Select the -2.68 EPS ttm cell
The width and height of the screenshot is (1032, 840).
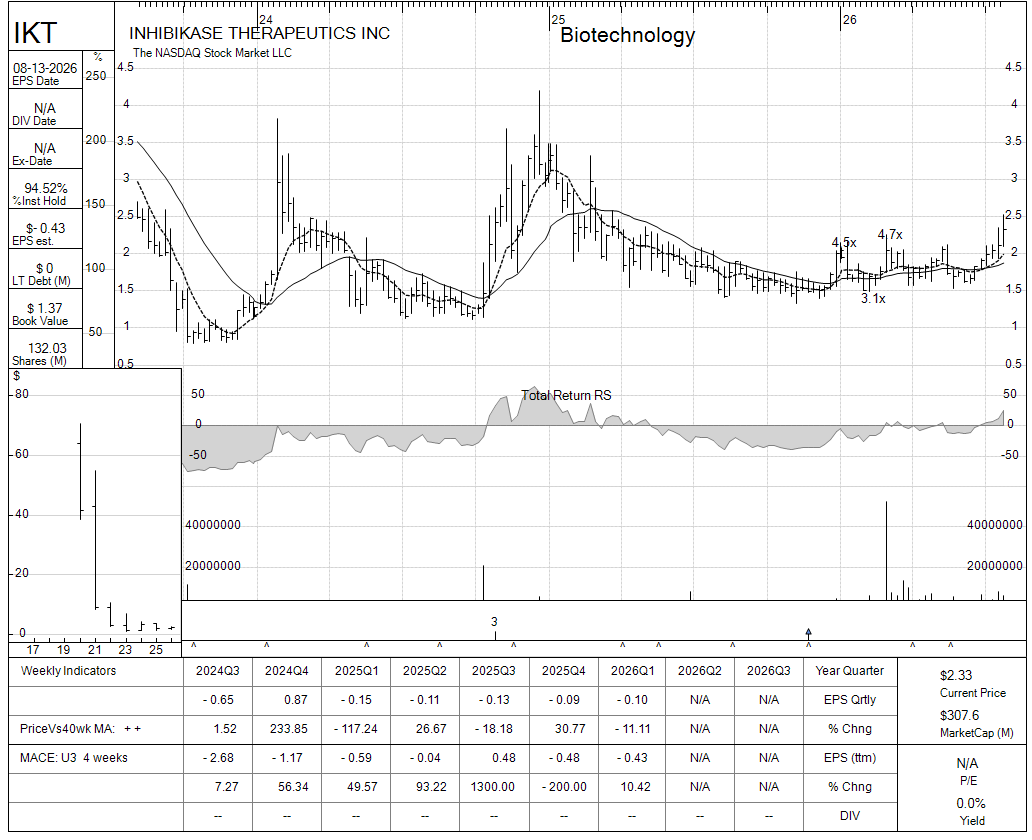[x=218, y=758]
